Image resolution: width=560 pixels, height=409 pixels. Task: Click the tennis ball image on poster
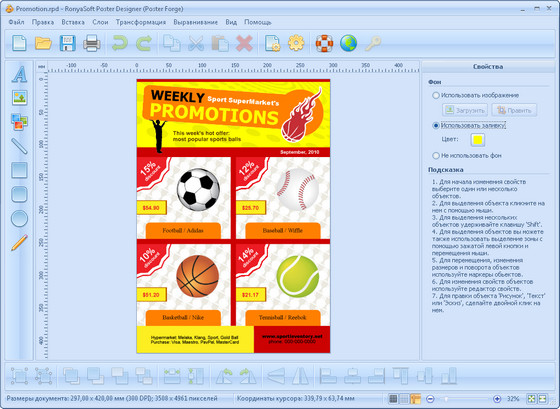point(298,276)
